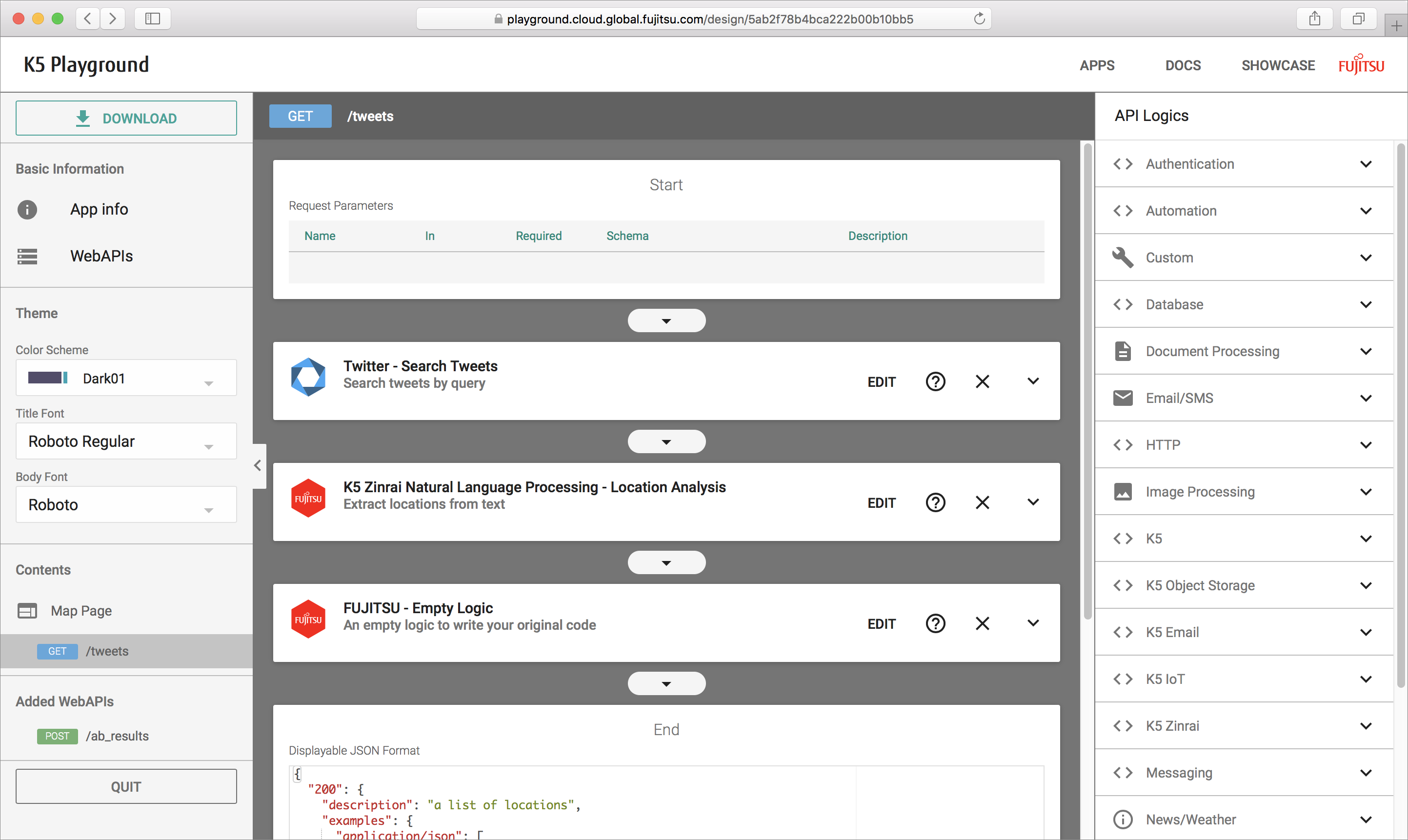Click the center flow panel scrollbar
The width and height of the screenshot is (1408, 840).
[x=1087, y=381]
